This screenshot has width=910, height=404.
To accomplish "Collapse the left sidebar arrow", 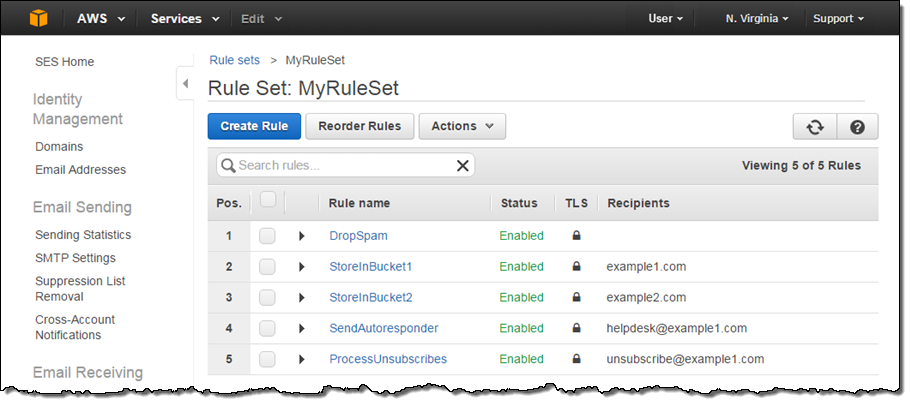I will [x=185, y=84].
